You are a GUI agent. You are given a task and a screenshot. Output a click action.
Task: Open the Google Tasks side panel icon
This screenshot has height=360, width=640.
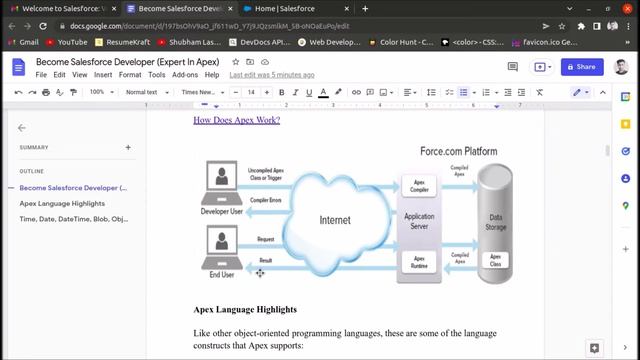point(625,151)
